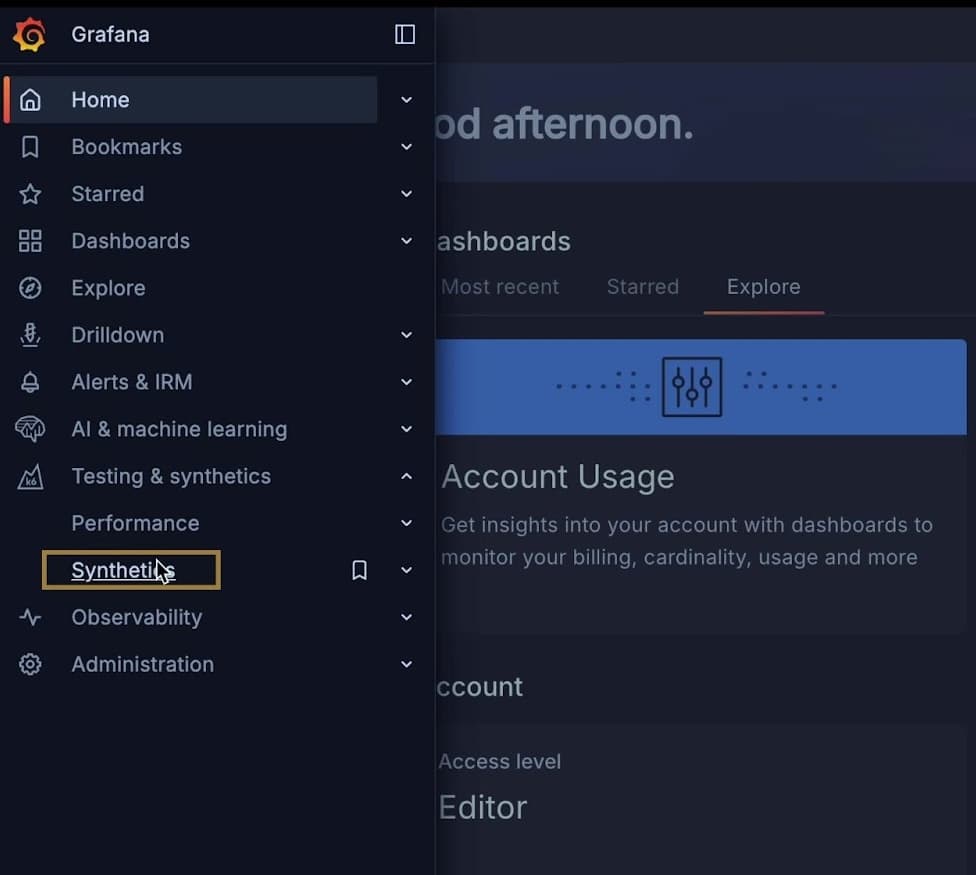Expand the Alerts & IRM chevron

[406, 382]
